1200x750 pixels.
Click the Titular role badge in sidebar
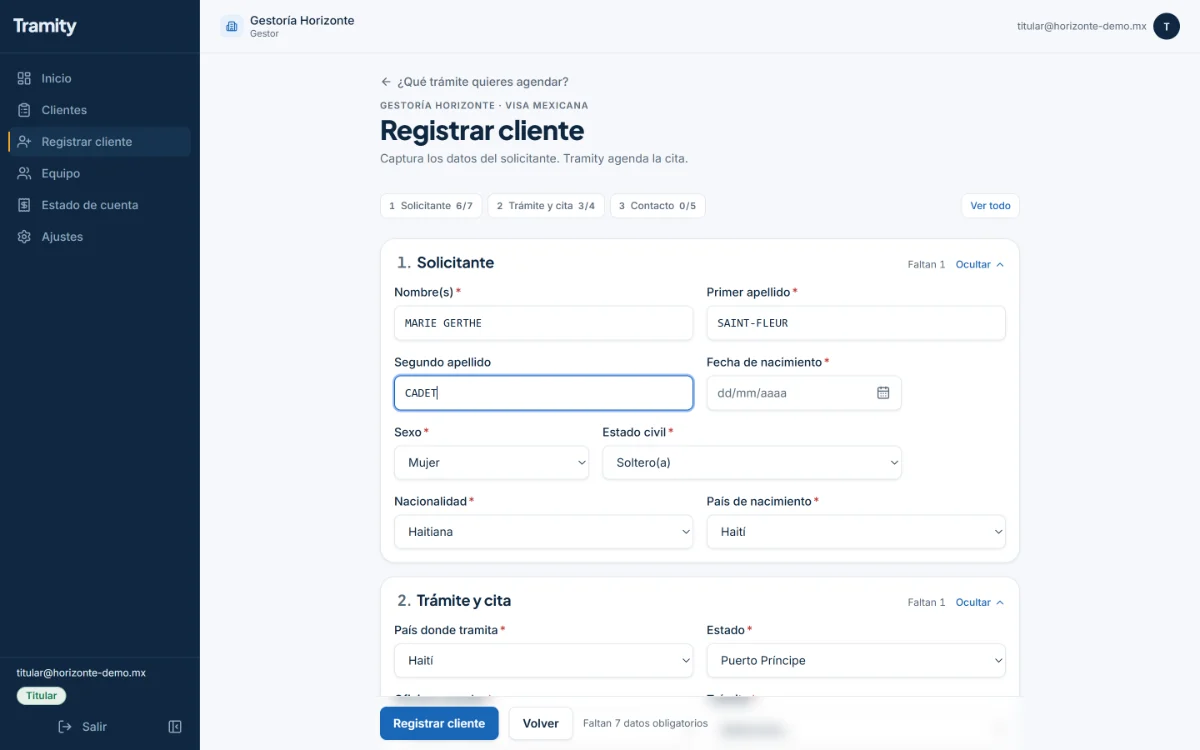41,696
